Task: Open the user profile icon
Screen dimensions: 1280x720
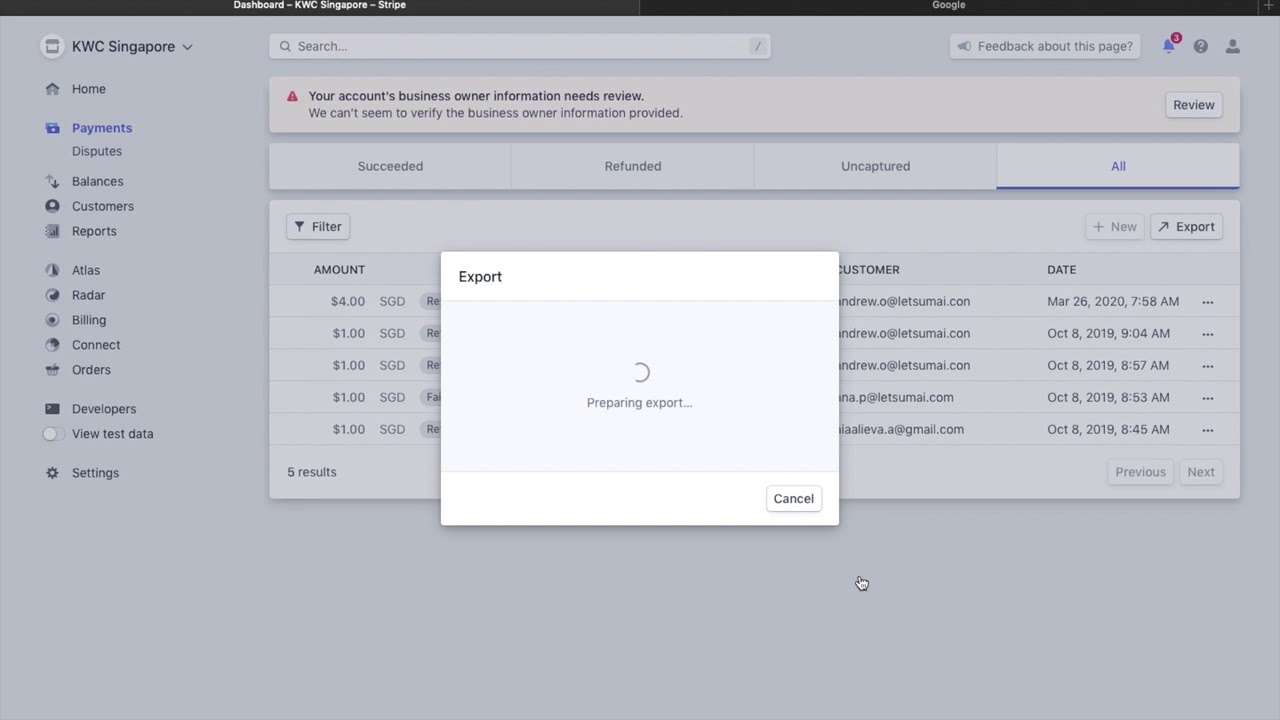Action: 1233,46
